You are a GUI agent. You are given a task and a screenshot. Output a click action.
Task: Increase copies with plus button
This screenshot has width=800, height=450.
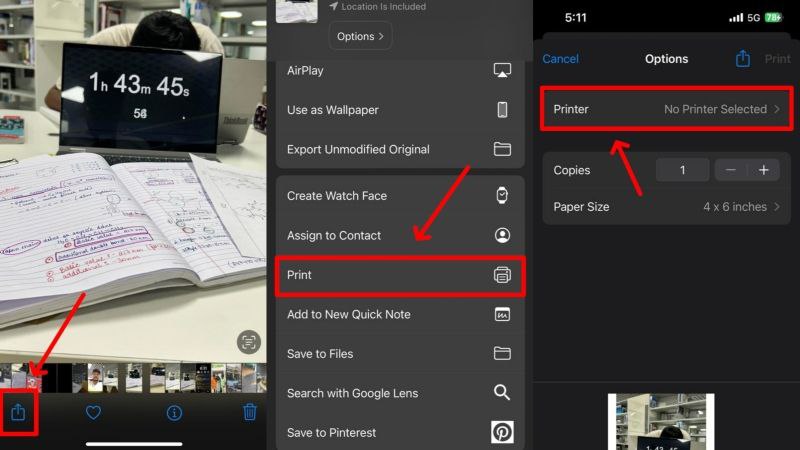[764, 170]
